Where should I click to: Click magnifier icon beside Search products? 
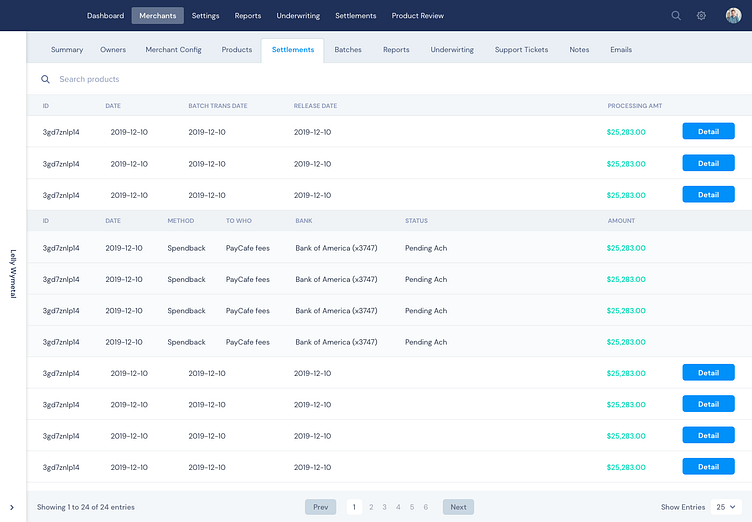[x=45, y=79]
